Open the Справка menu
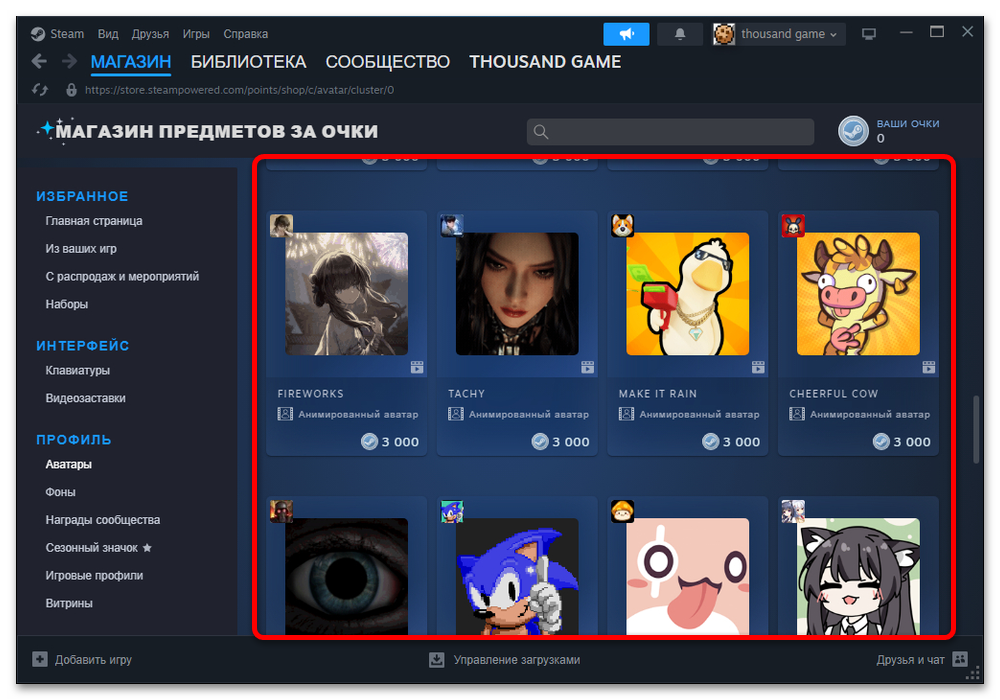 point(246,34)
